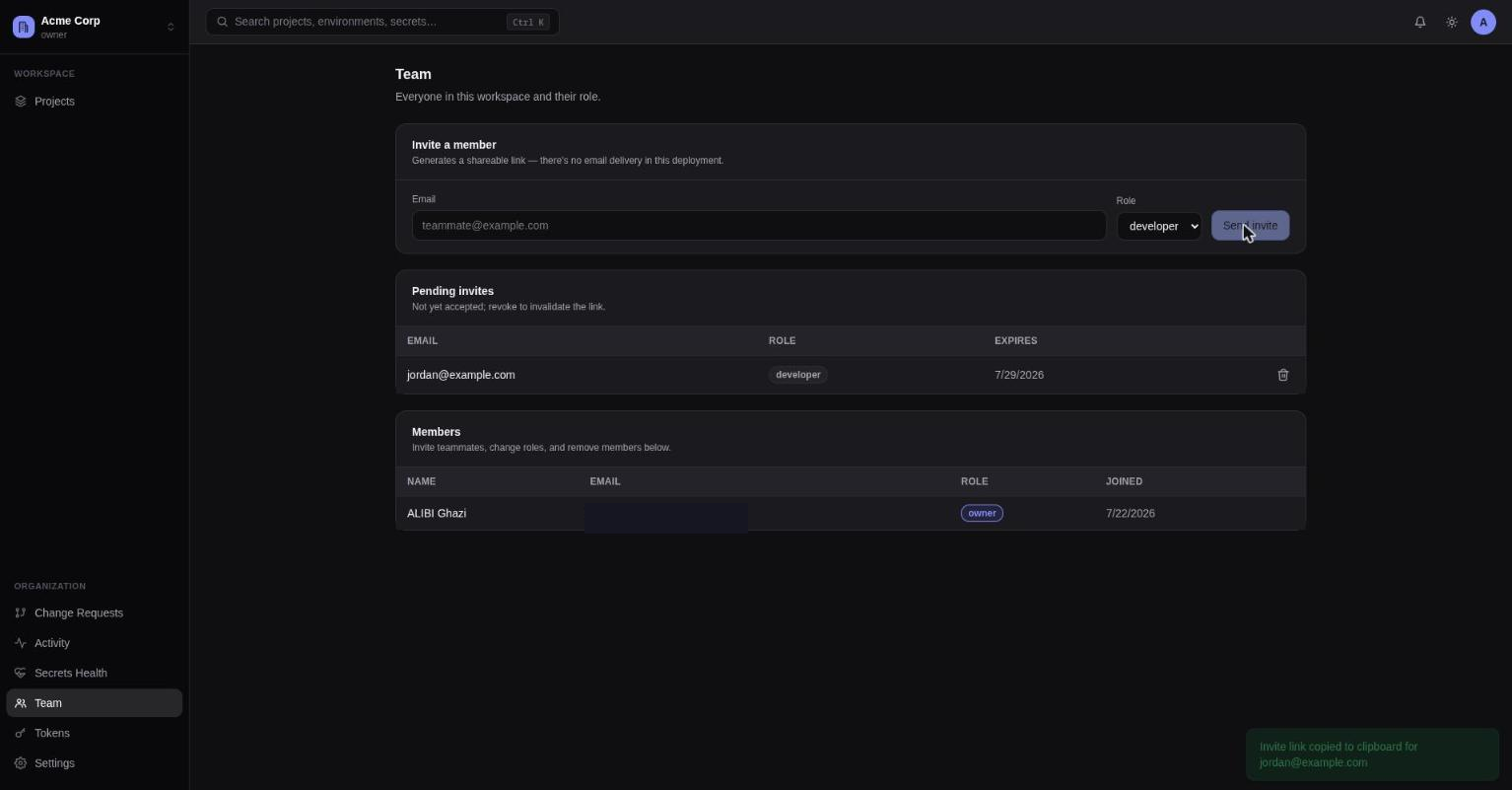1512x790 pixels.
Task: Go to Change Requests
Action: (x=95, y=613)
